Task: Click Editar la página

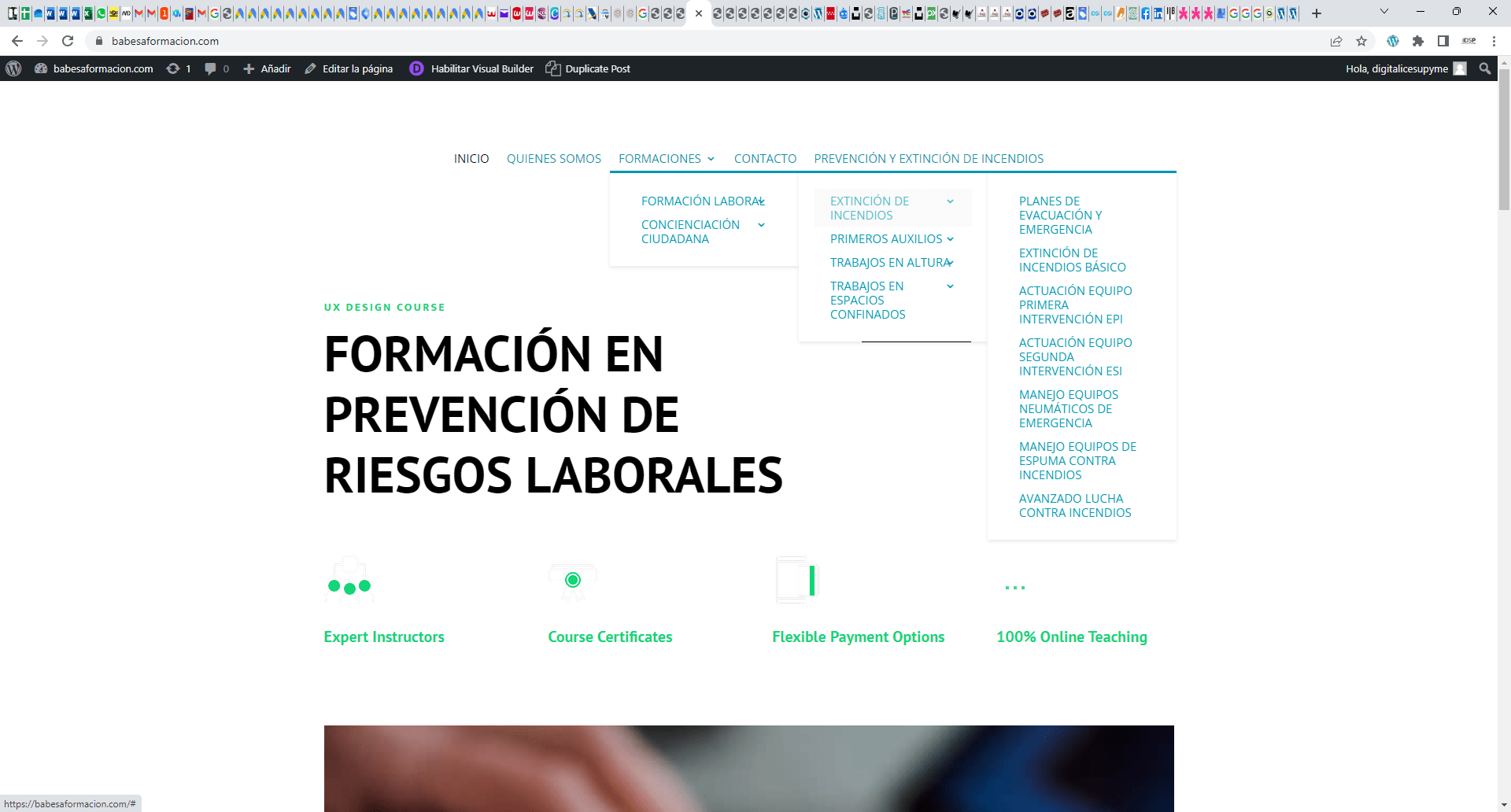Action: (349, 68)
